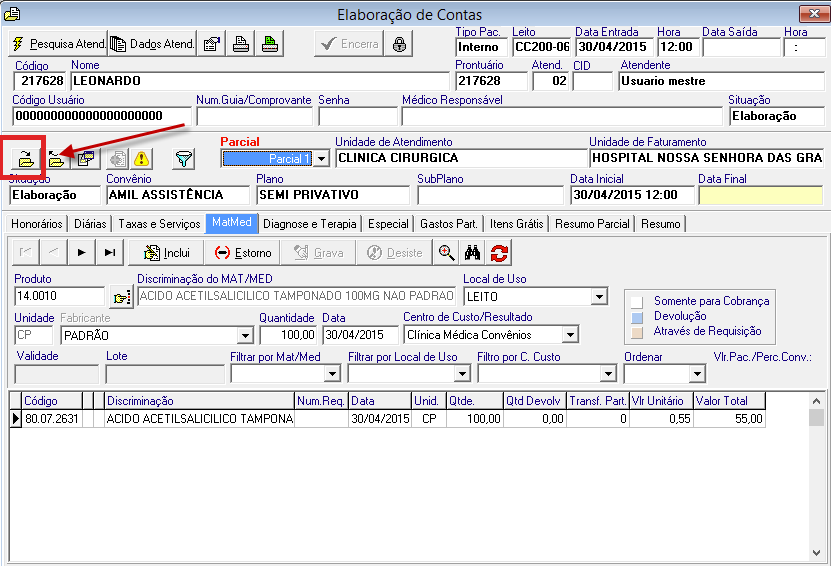
Task: Switch to the Especial tab
Action: pyautogui.click(x=388, y=224)
